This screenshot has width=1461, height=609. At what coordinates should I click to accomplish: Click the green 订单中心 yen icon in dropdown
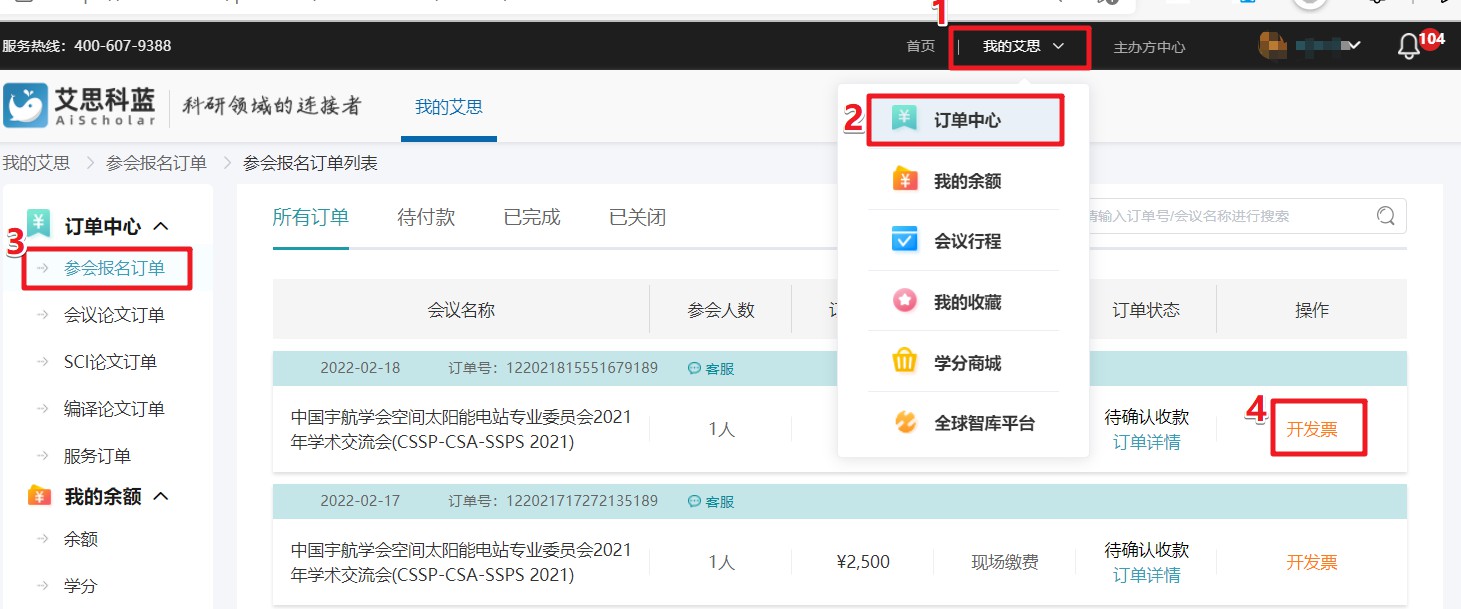(x=904, y=119)
